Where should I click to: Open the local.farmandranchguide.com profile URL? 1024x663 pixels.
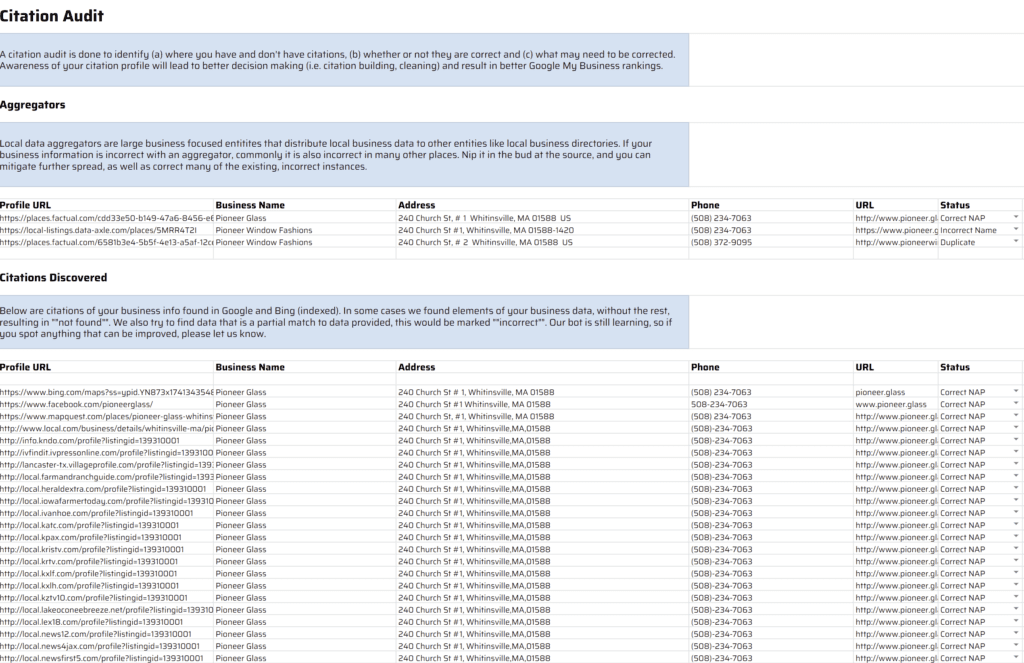click(106, 477)
